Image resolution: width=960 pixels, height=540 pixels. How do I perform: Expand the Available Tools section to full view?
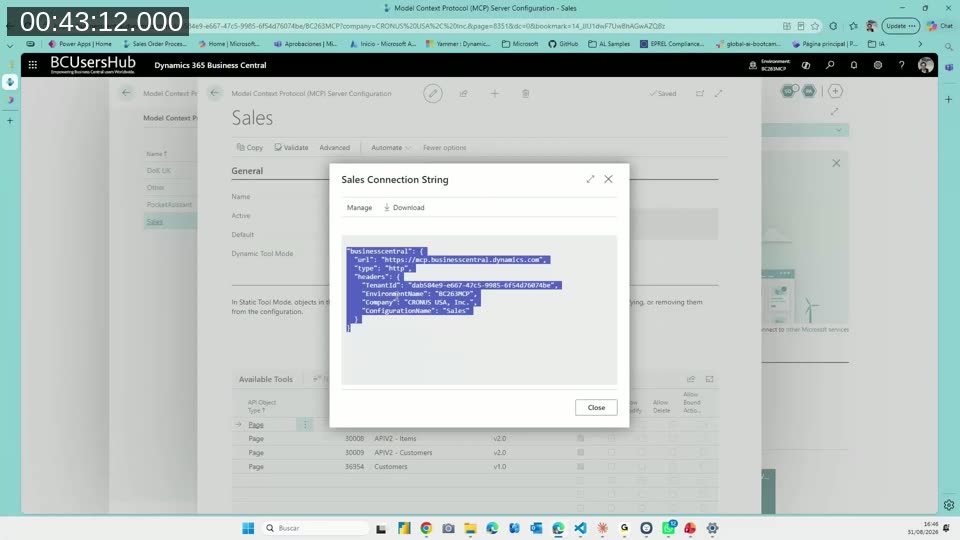point(709,379)
